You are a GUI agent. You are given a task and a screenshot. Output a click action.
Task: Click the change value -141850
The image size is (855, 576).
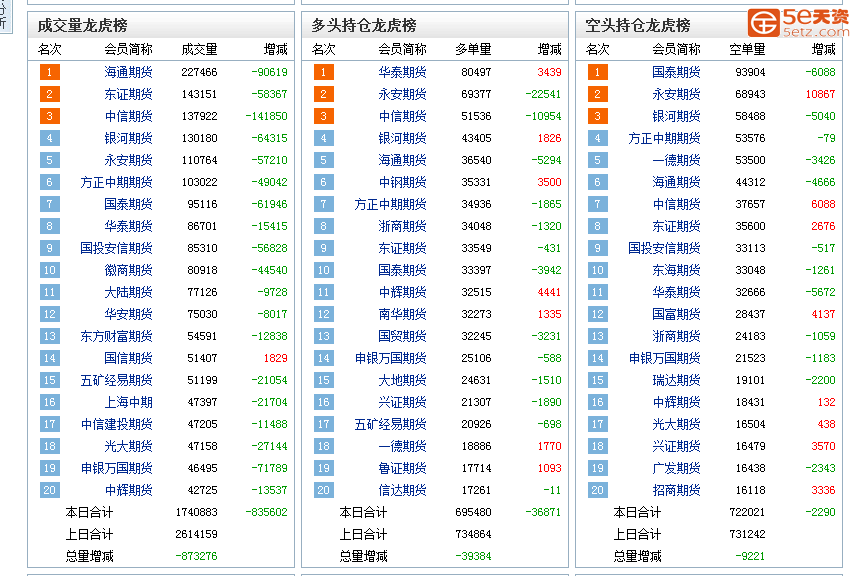pyautogui.click(x=266, y=116)
